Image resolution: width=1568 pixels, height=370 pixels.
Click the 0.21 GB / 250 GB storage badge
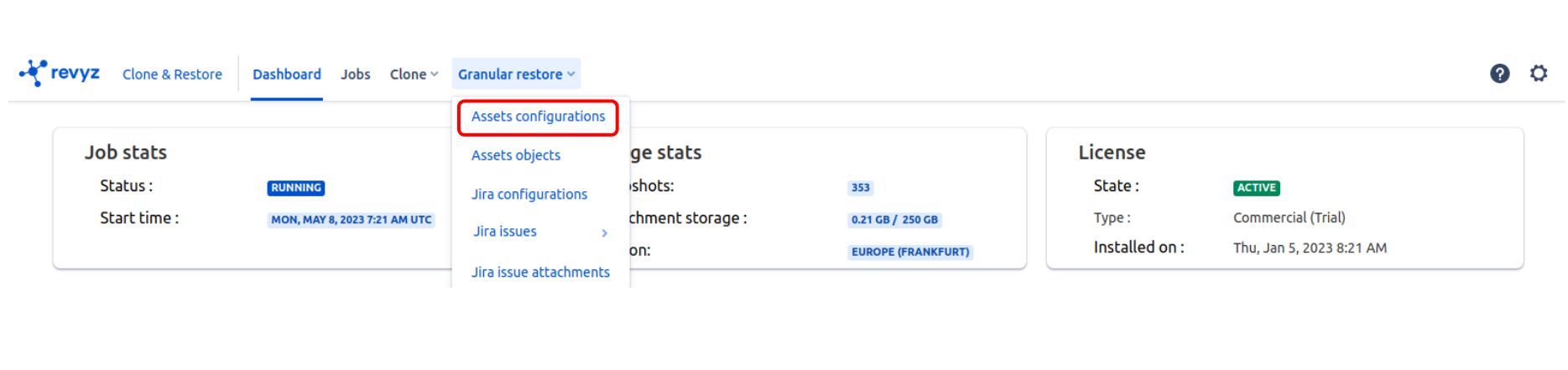tap(894, 220)
